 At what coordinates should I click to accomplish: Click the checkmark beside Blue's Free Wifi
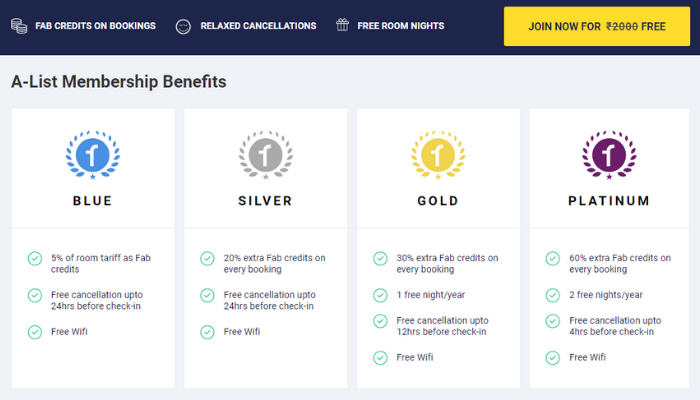35,331
